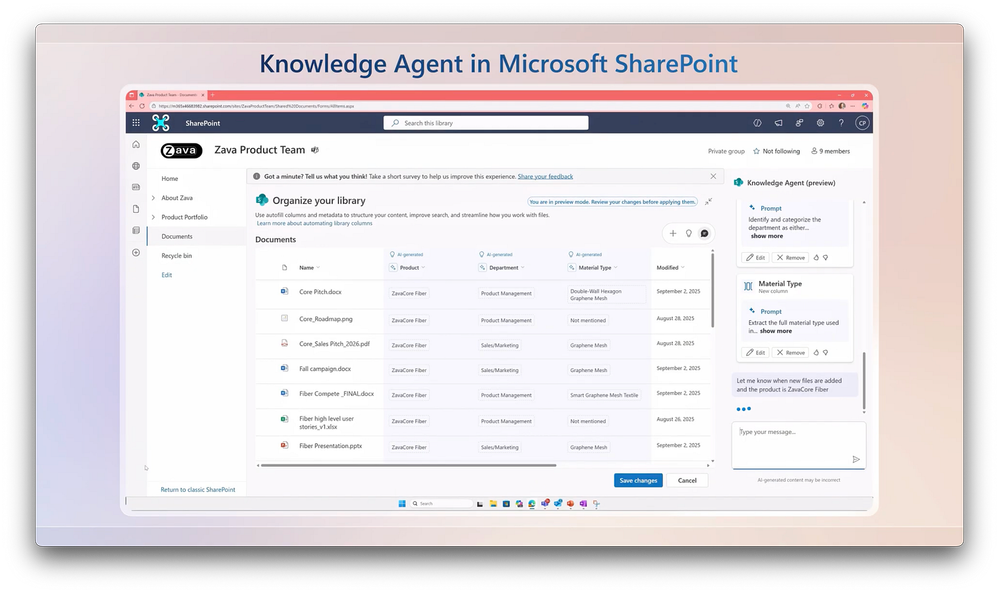Screen dimensions: 999x593
Task: Open the megaphone announcements icon
Action: click(779, 123)
